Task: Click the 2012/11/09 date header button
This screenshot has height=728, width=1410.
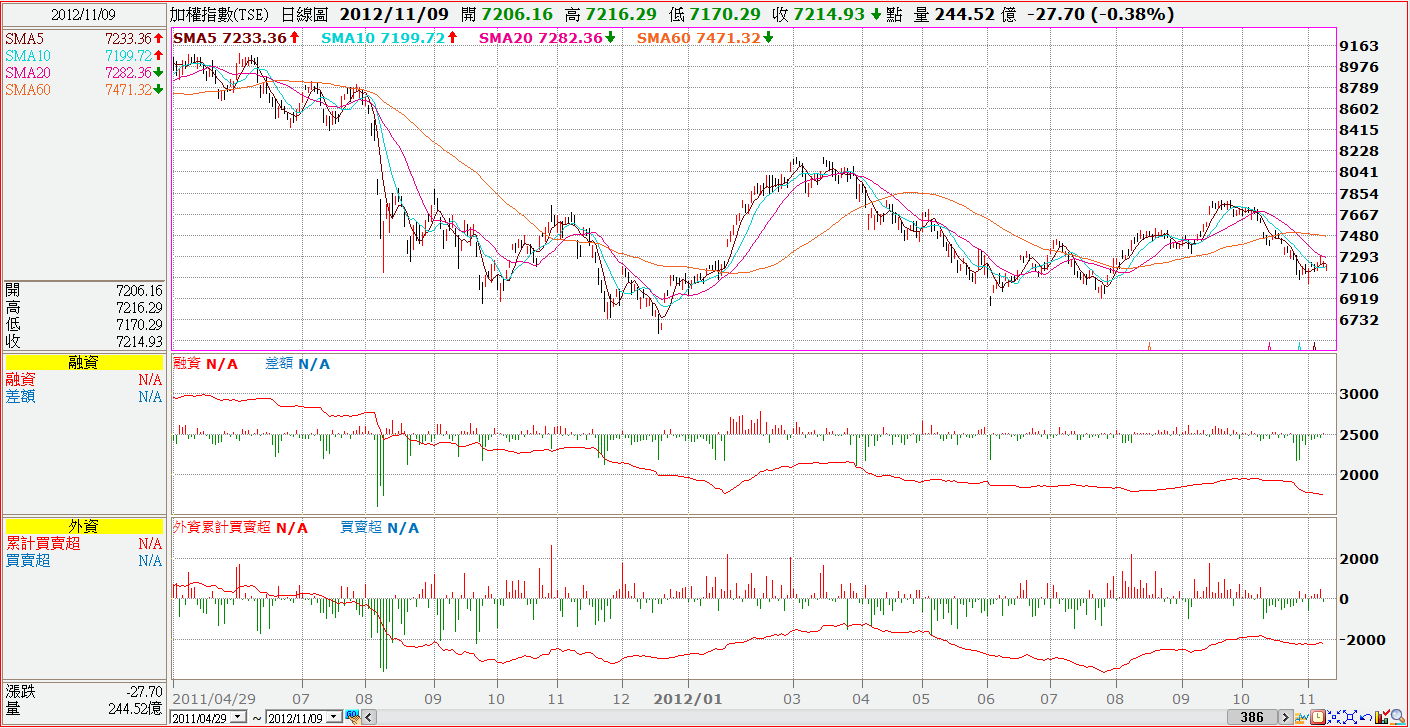Action: (x=83, y=14)
